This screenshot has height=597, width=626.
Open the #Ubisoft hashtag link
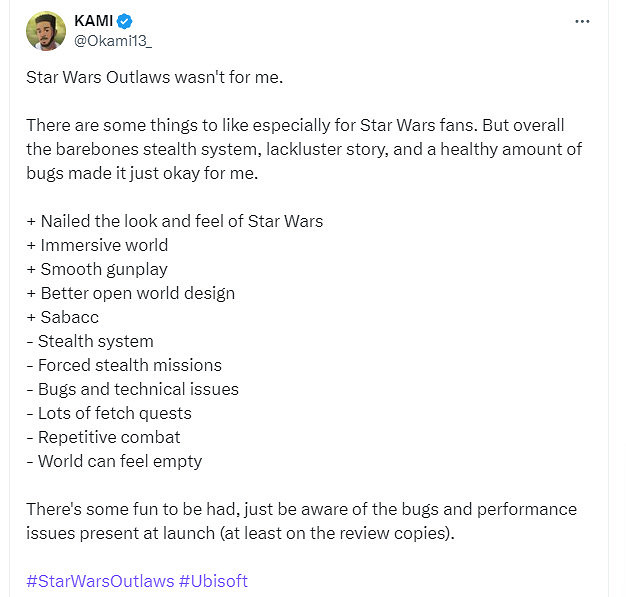pyautogui.click(x=213, y=581)
